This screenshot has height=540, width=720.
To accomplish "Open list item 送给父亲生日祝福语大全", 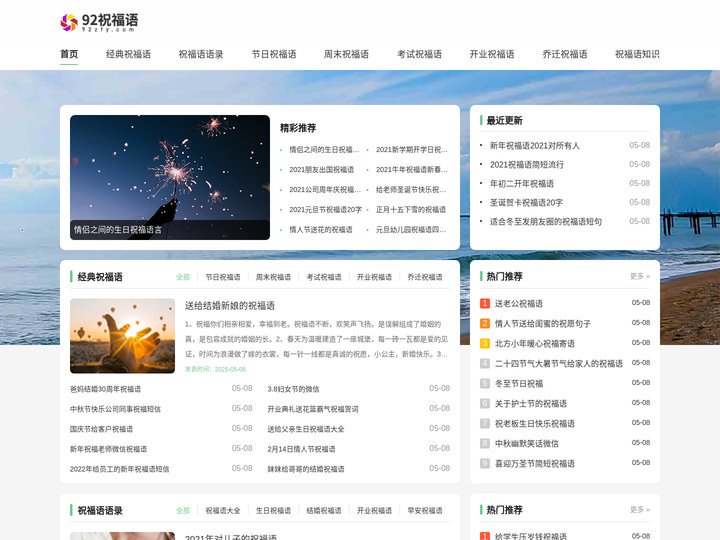I will pos(306,429).
